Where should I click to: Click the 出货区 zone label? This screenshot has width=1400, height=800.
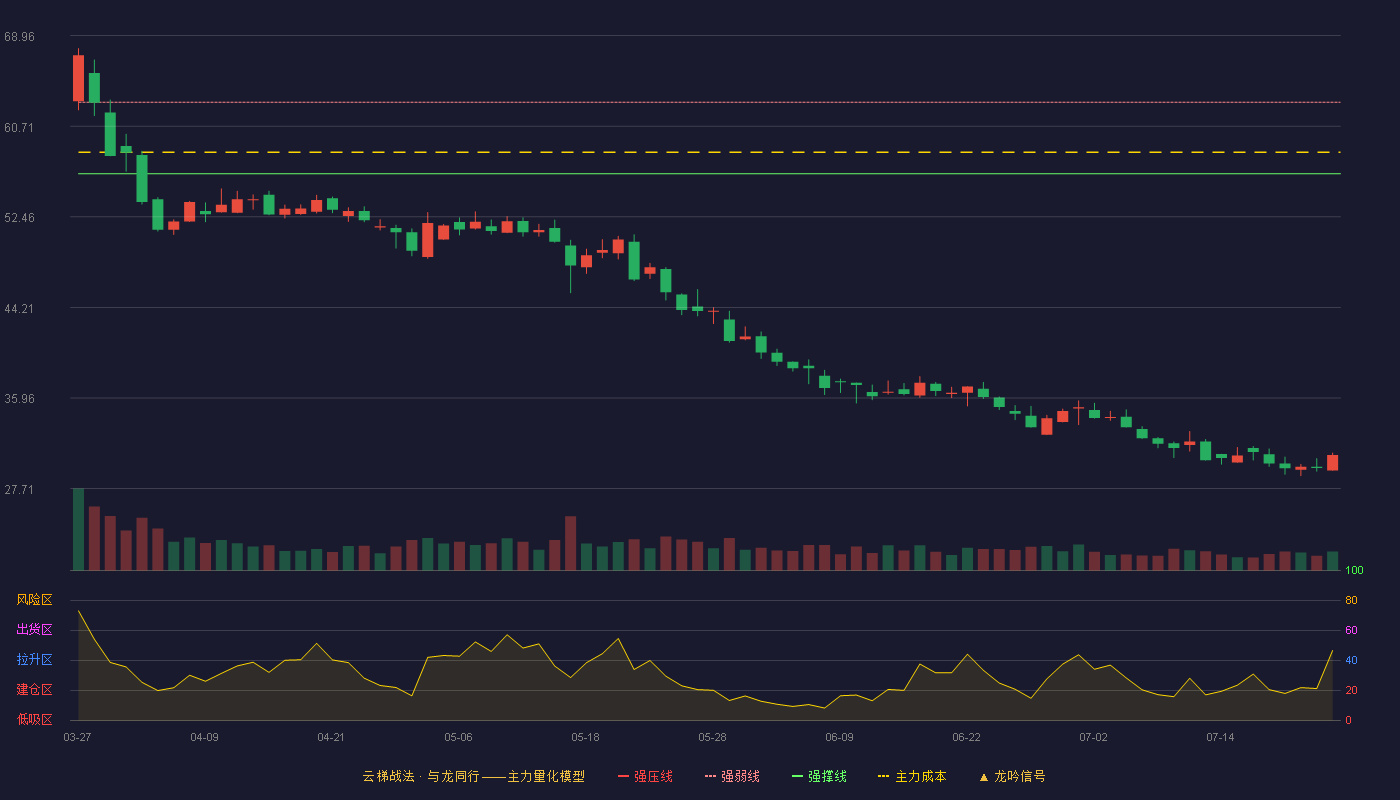[34, 630]
